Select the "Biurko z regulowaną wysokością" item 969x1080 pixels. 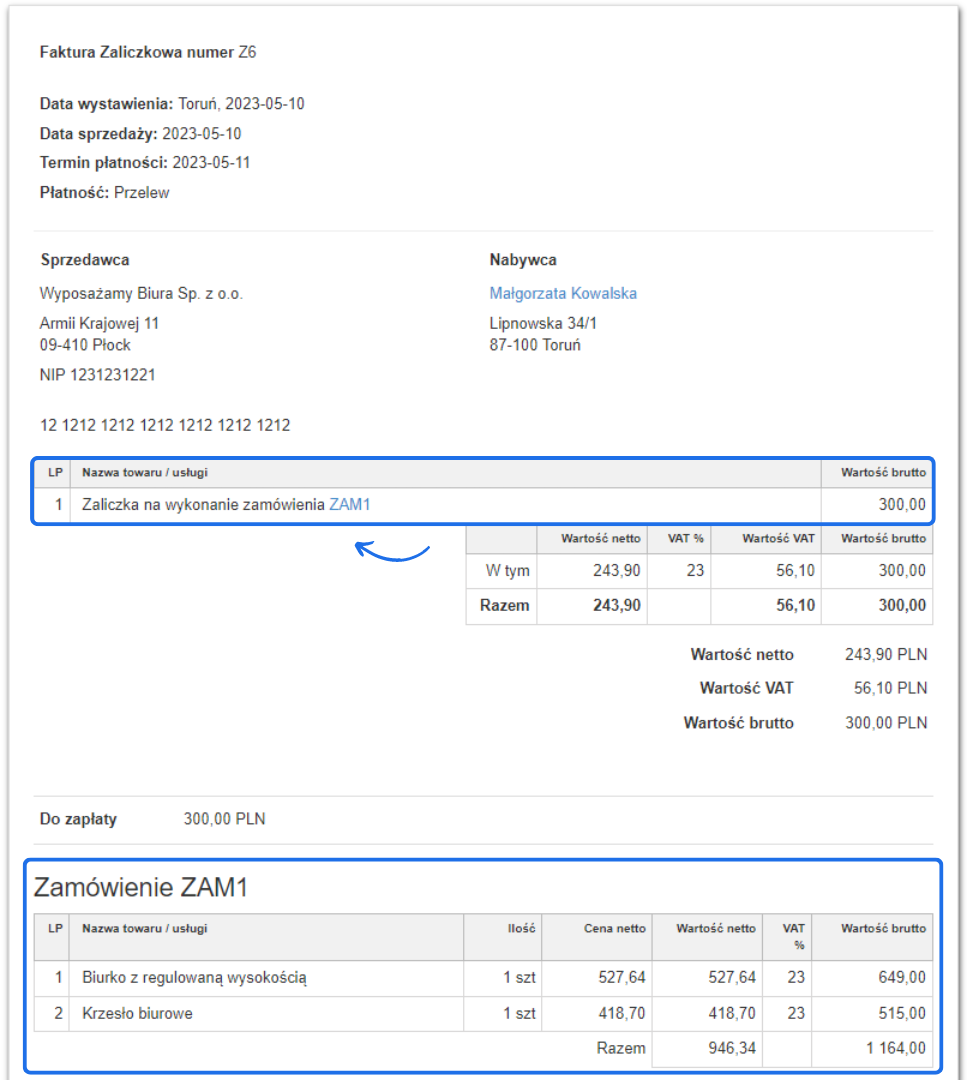click(x=194, y=978)
